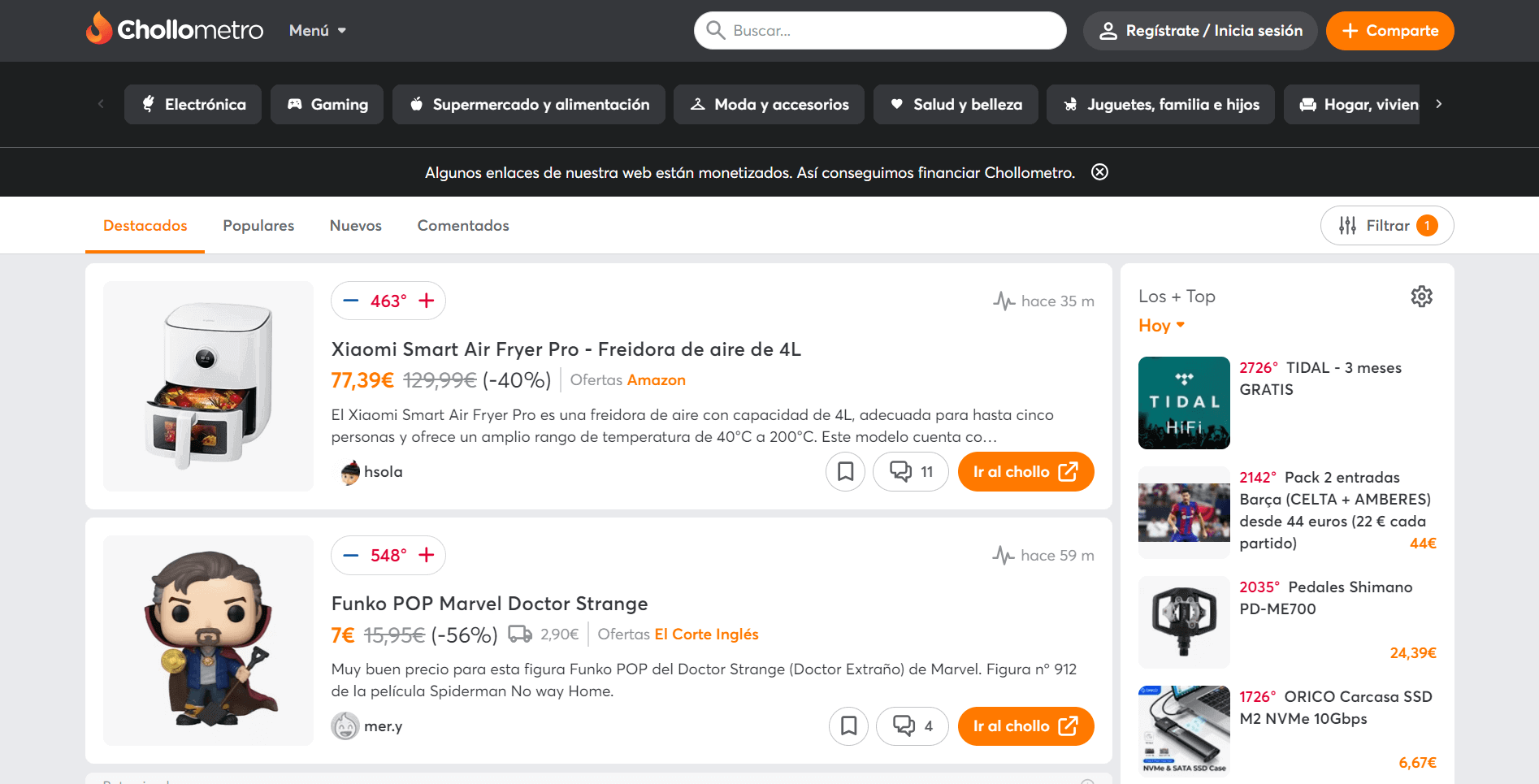Open the Filtrar filter options
This screenshot has width=1539, height=784.
pos(1386,226)
